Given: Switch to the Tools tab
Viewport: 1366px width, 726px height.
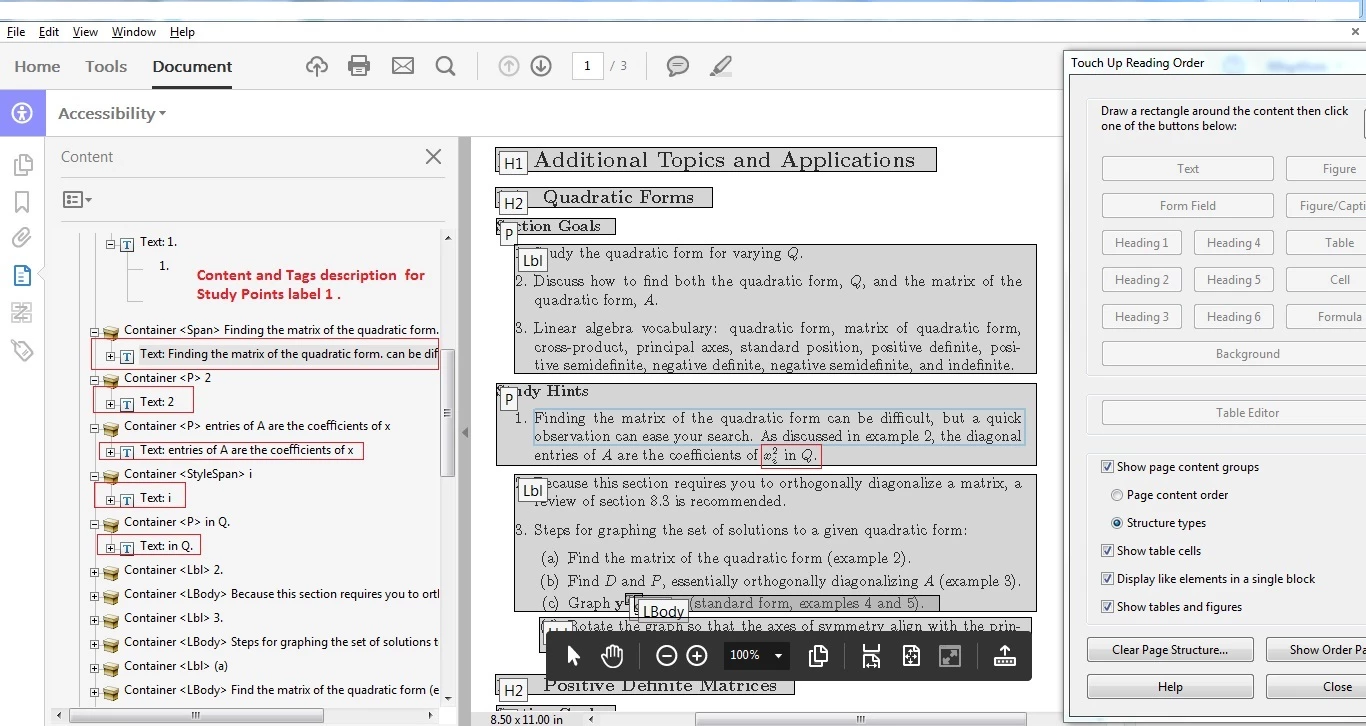Looking at the screenshot, I should 106,66.
